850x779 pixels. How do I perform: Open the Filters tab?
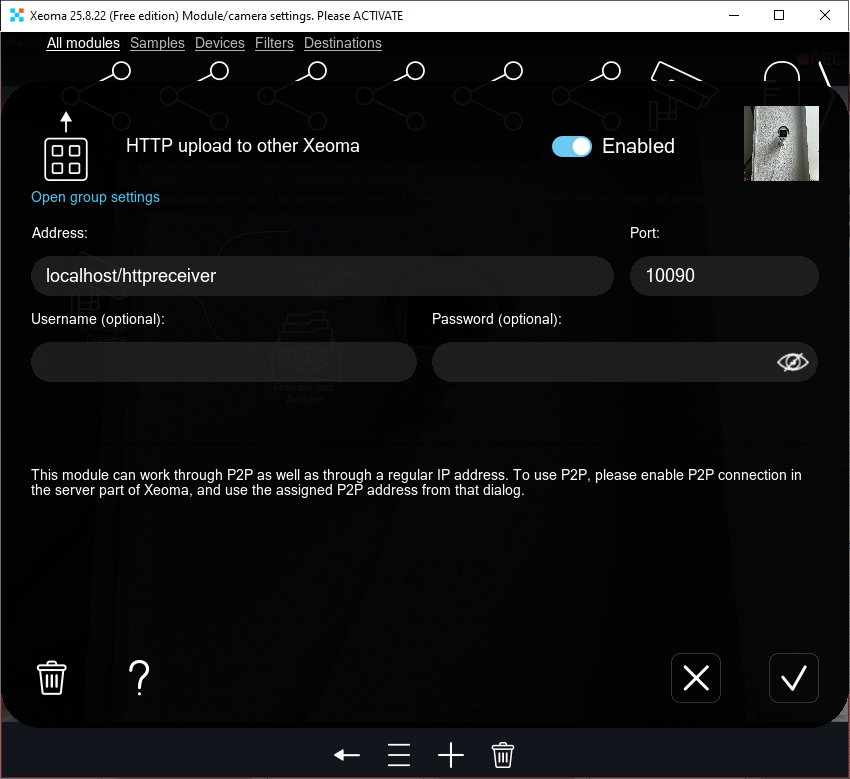click(274, 43)
